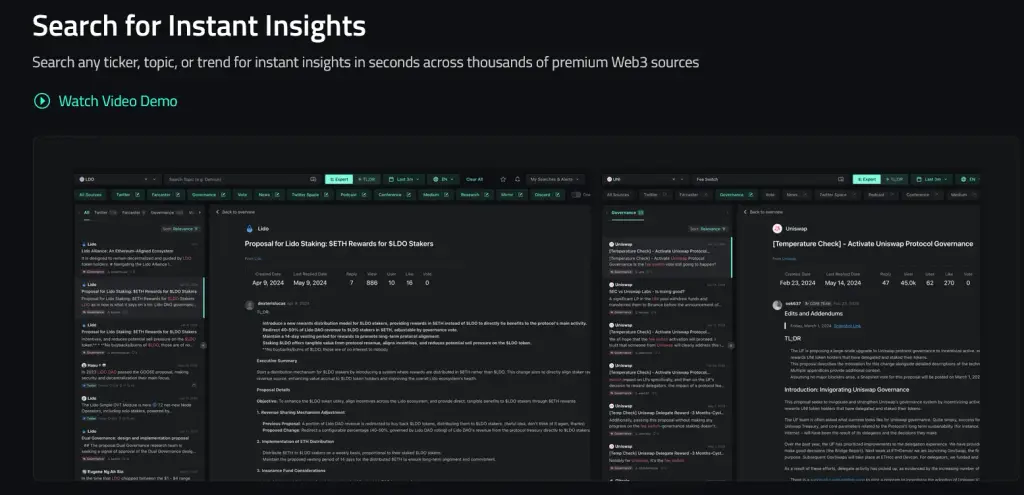The height and width of the screenshot is (495, 1024).
Task: Select All Sources in the LDO panel
Action: click(x=91, y=195)
